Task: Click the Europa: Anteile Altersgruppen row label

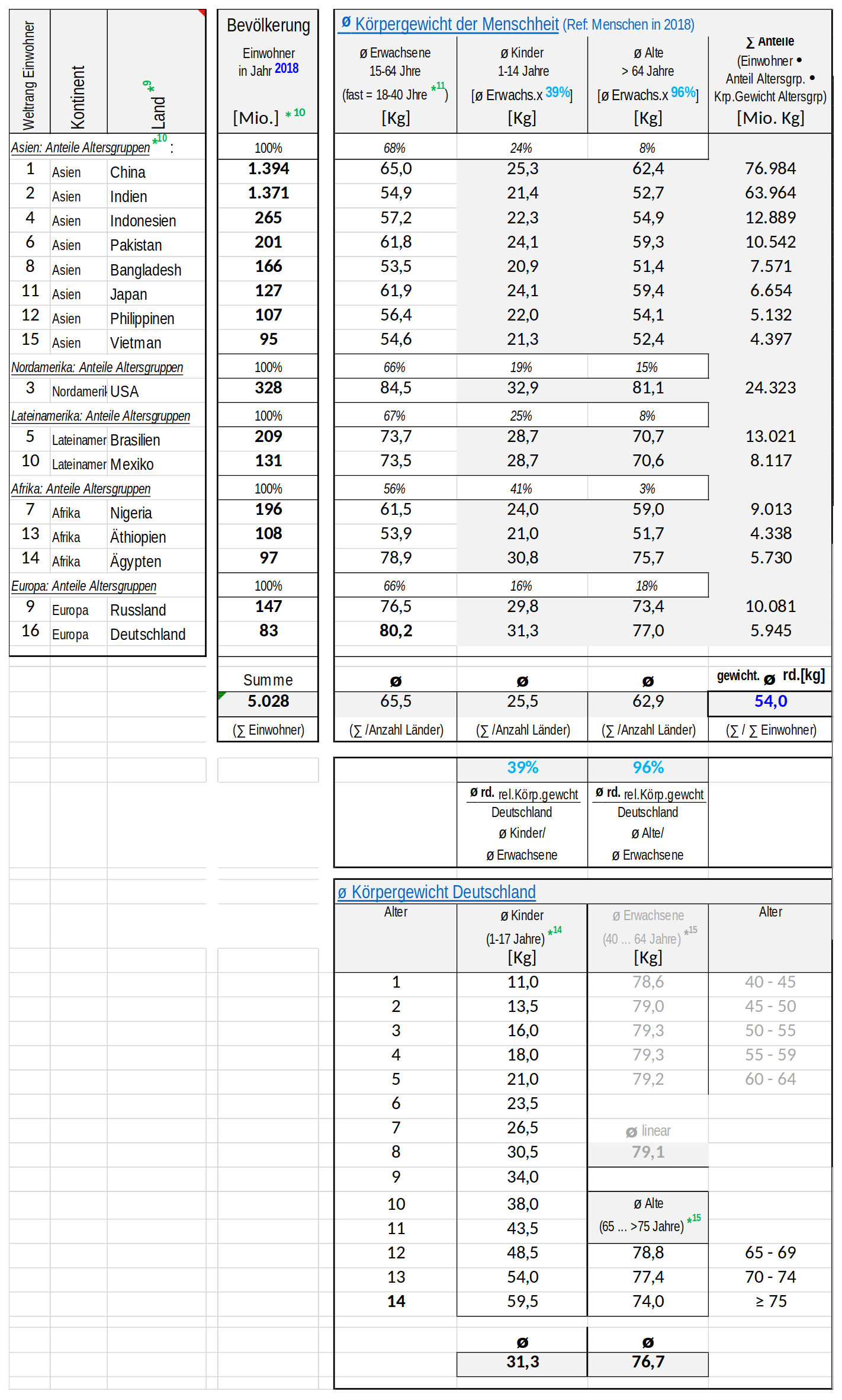Action: pyautogui.click(x=83, y=586)
